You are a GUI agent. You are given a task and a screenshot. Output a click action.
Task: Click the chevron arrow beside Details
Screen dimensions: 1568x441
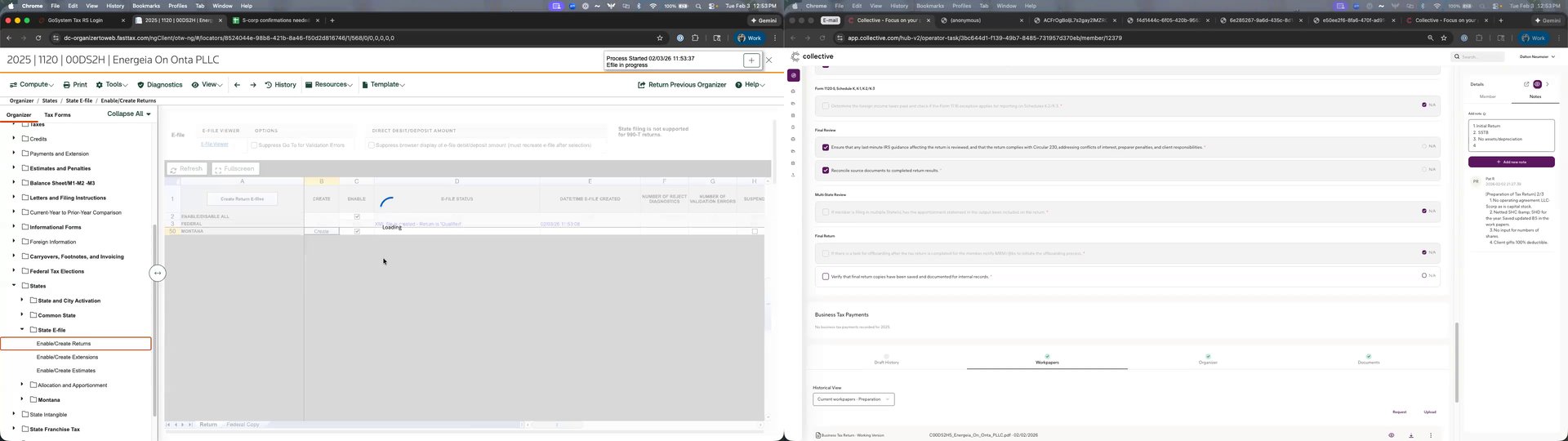[x=1548, y=84]
